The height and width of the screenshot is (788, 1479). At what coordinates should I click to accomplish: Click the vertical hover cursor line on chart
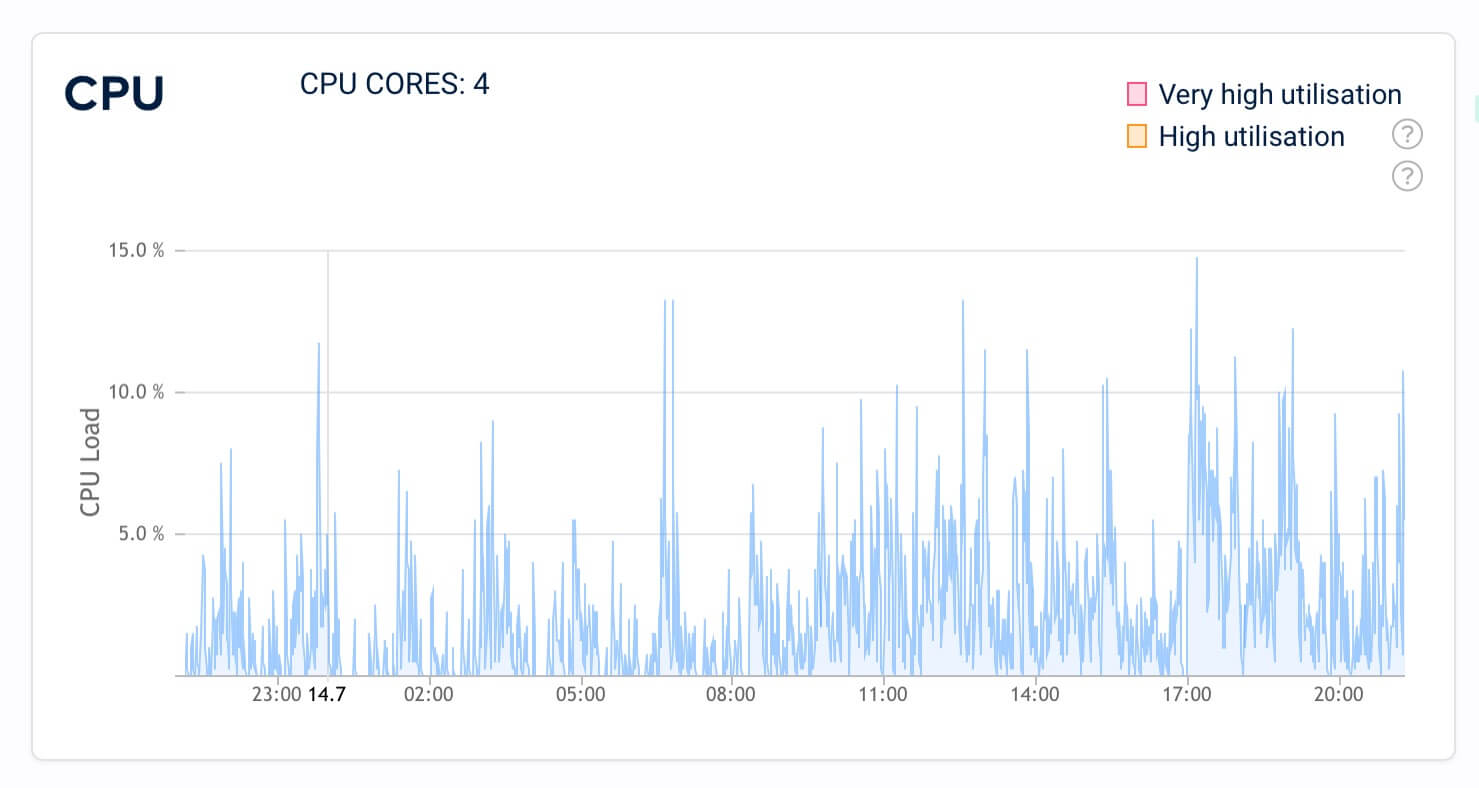tap(328, 463)
